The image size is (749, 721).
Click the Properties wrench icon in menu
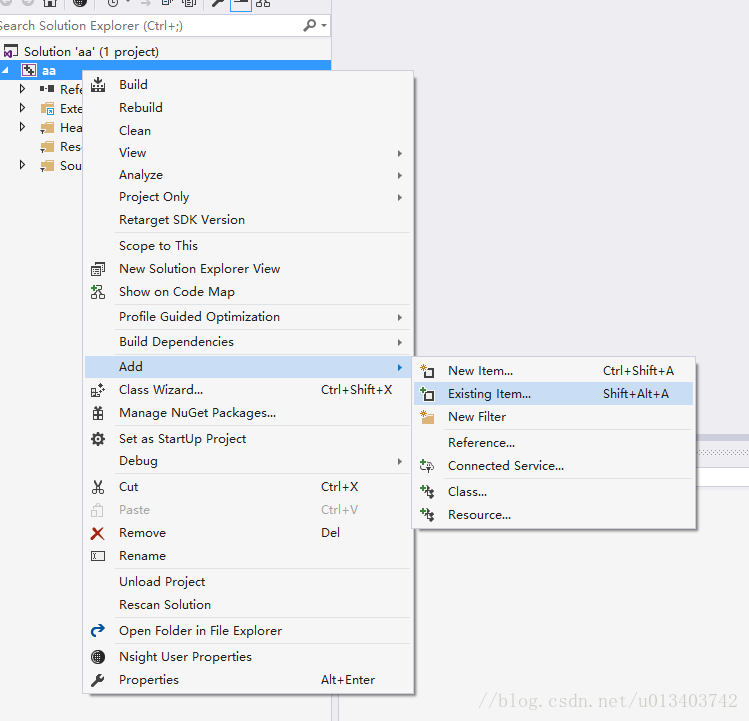(97, 680)
